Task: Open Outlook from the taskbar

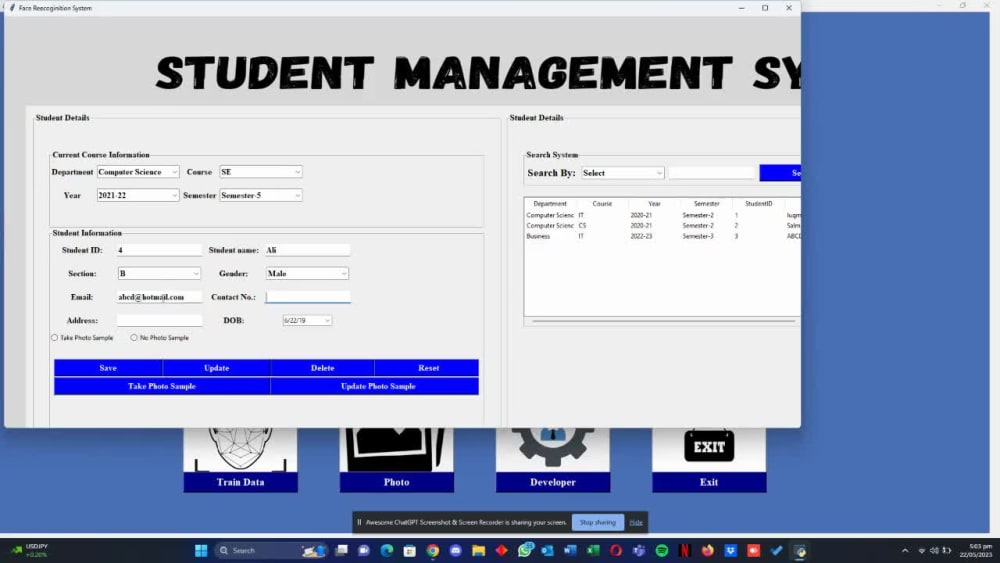Action: (547, 550)
